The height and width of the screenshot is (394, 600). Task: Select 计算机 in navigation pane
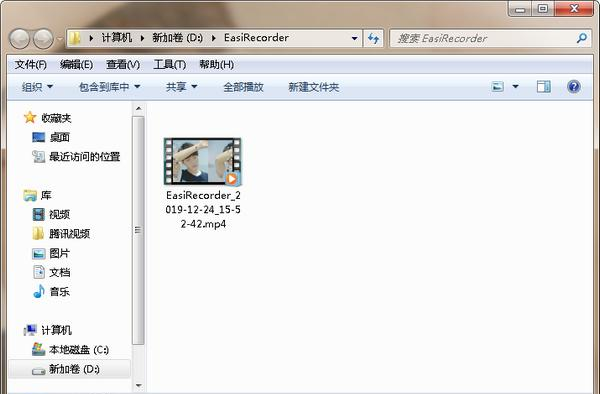click(x=56, y=330)
